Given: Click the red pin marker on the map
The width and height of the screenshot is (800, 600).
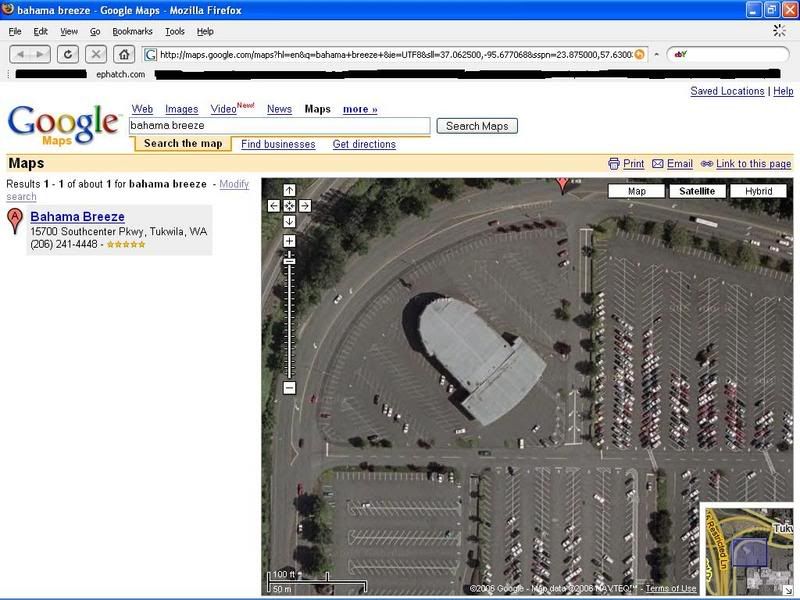Looking at the screenshot, I should click(562, 185).
